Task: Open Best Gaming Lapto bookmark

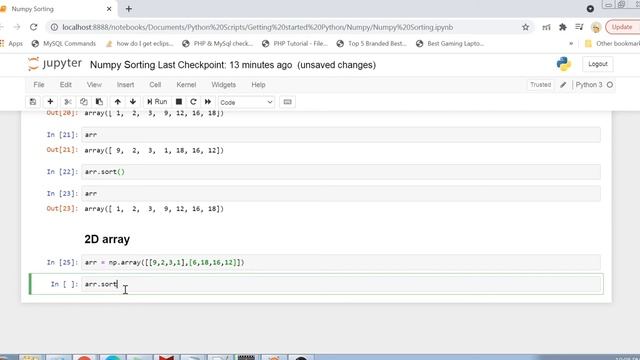Action: point(450,43)
